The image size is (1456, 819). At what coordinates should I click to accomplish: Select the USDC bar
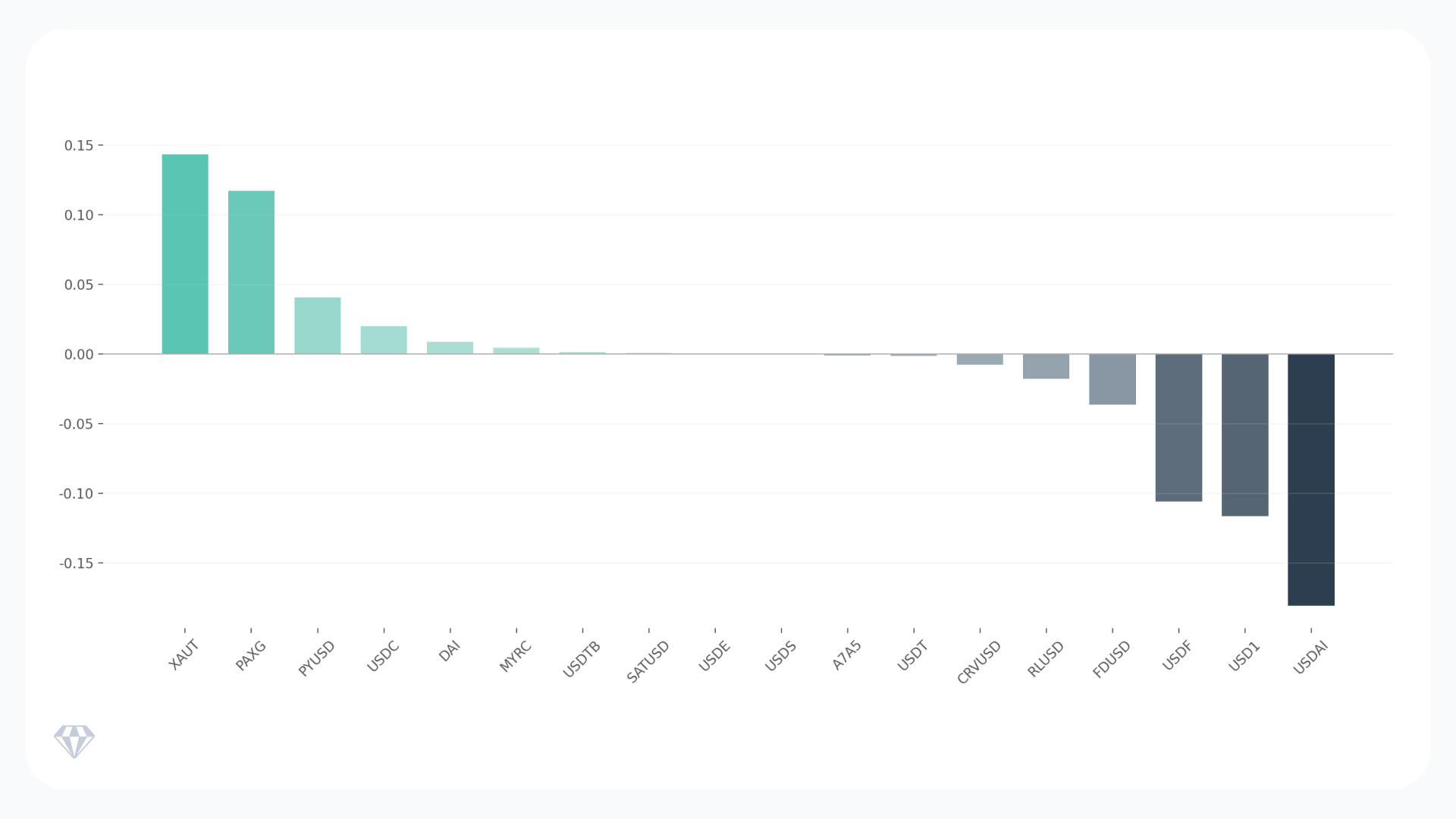coord(384,340)
